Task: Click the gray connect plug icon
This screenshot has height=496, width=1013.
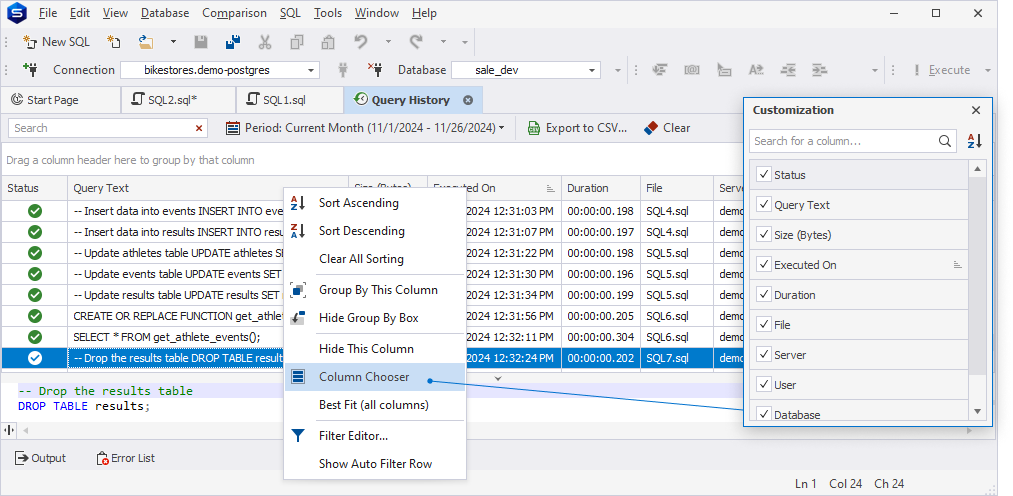Action: tap(343, 70)
